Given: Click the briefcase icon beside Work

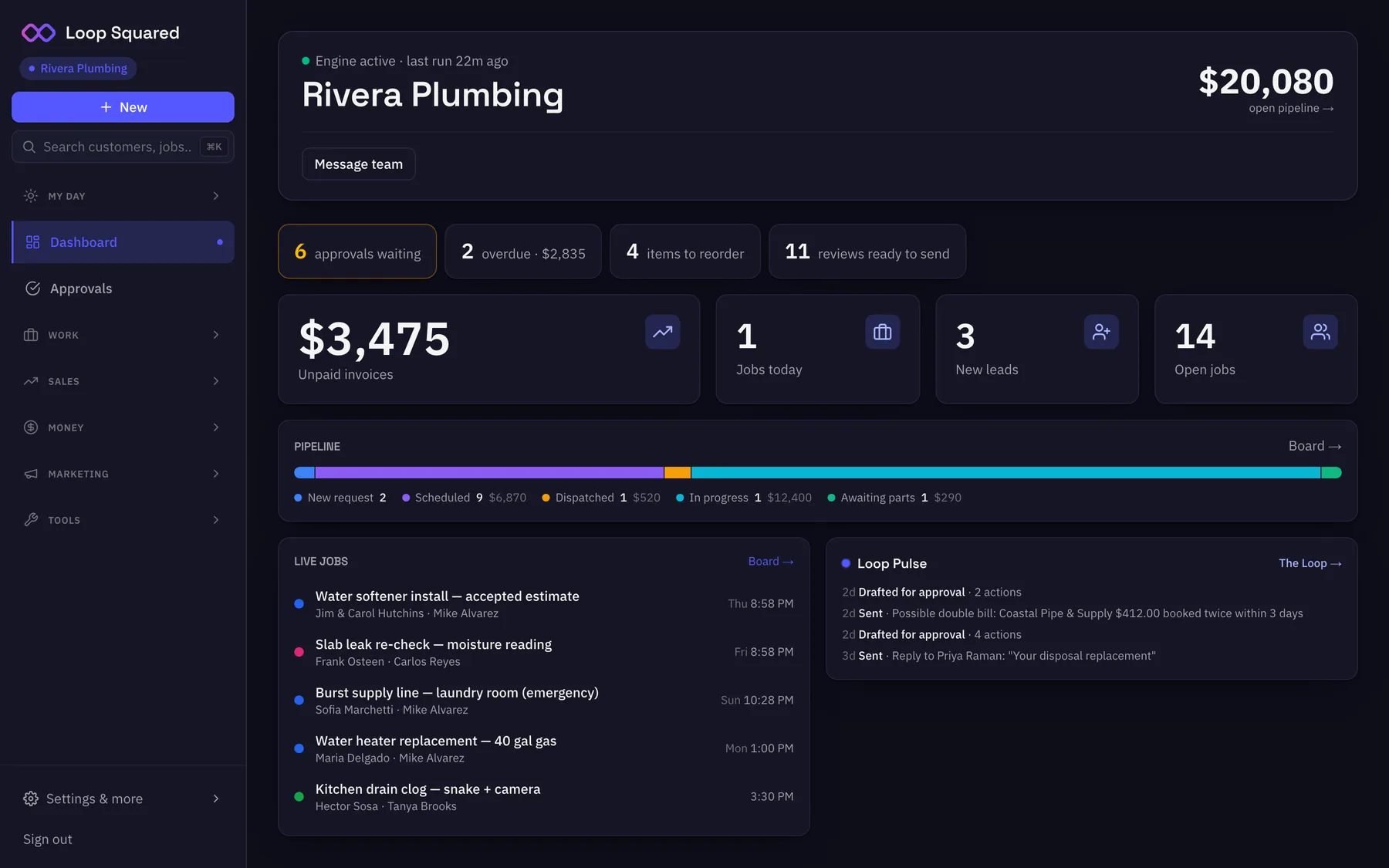Looking at the screenshot, I should 31,335.
